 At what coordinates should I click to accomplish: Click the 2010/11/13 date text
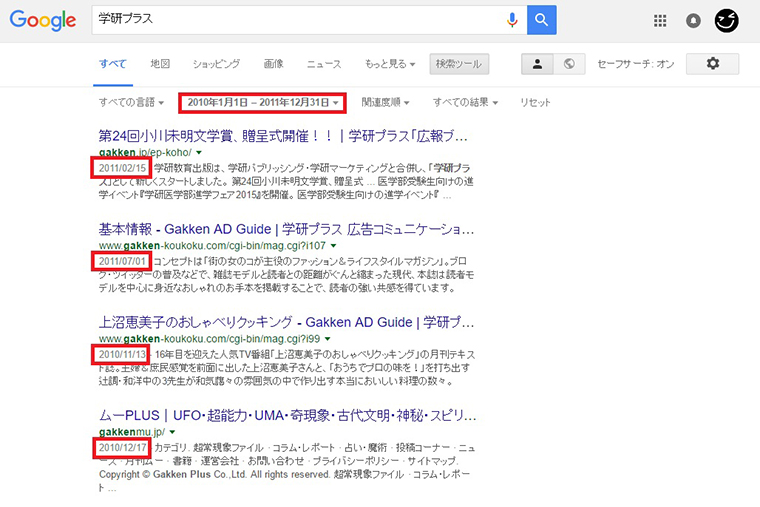[x=122, y=354]
